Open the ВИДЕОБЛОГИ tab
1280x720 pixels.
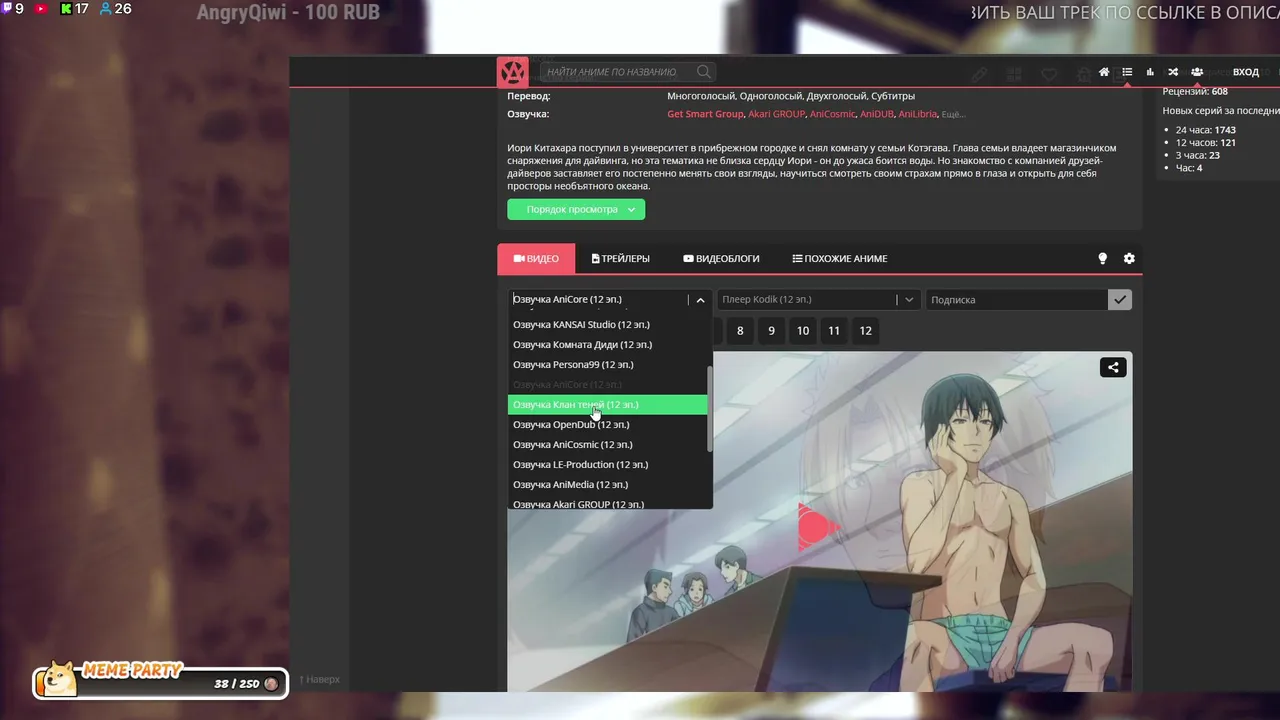721,258
